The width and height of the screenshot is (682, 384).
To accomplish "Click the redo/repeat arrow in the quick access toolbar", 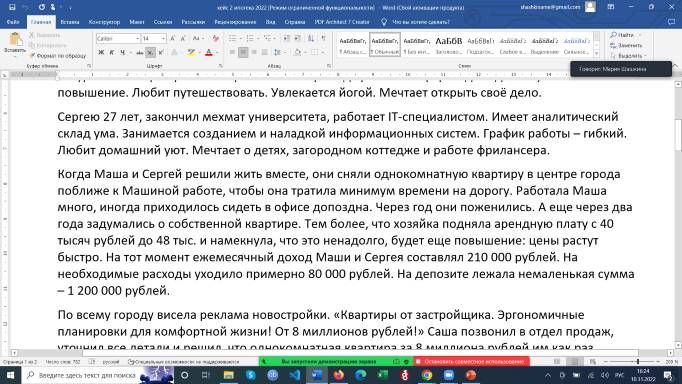I will (41, 7).
